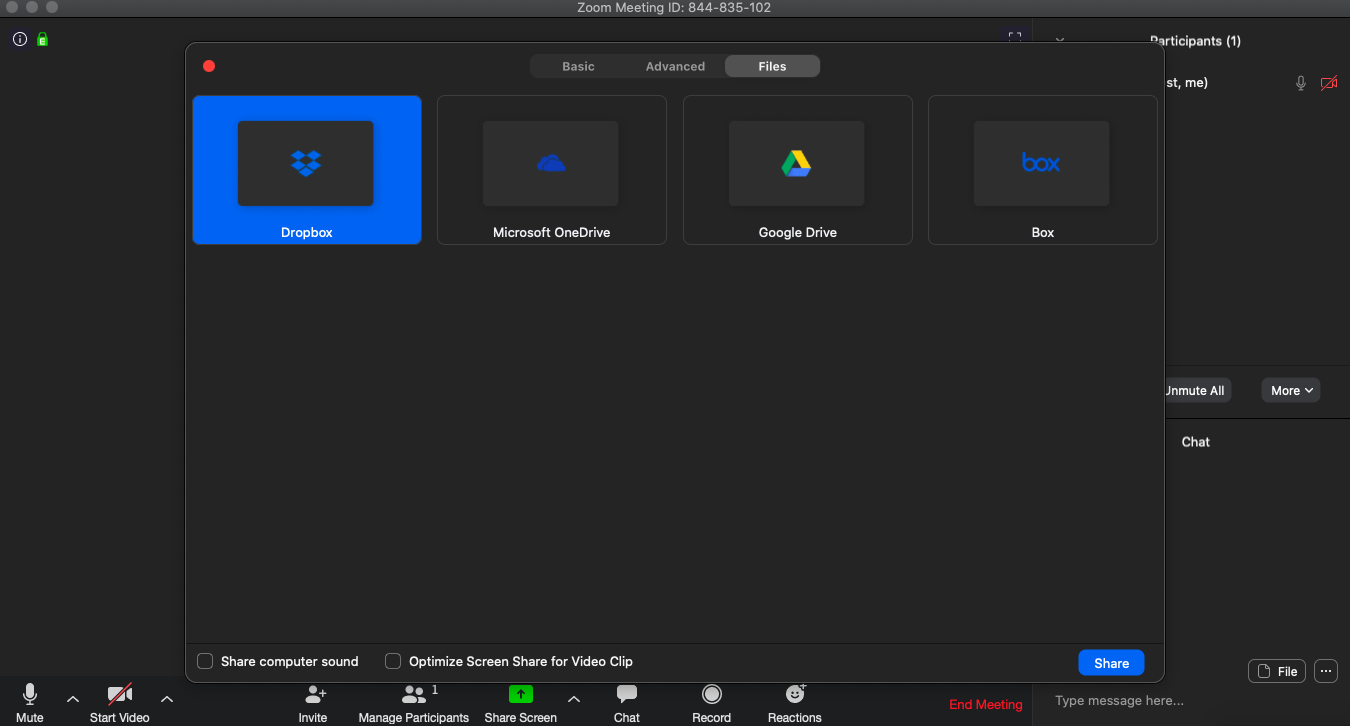Open meeting info icon

tap(20, 39)
